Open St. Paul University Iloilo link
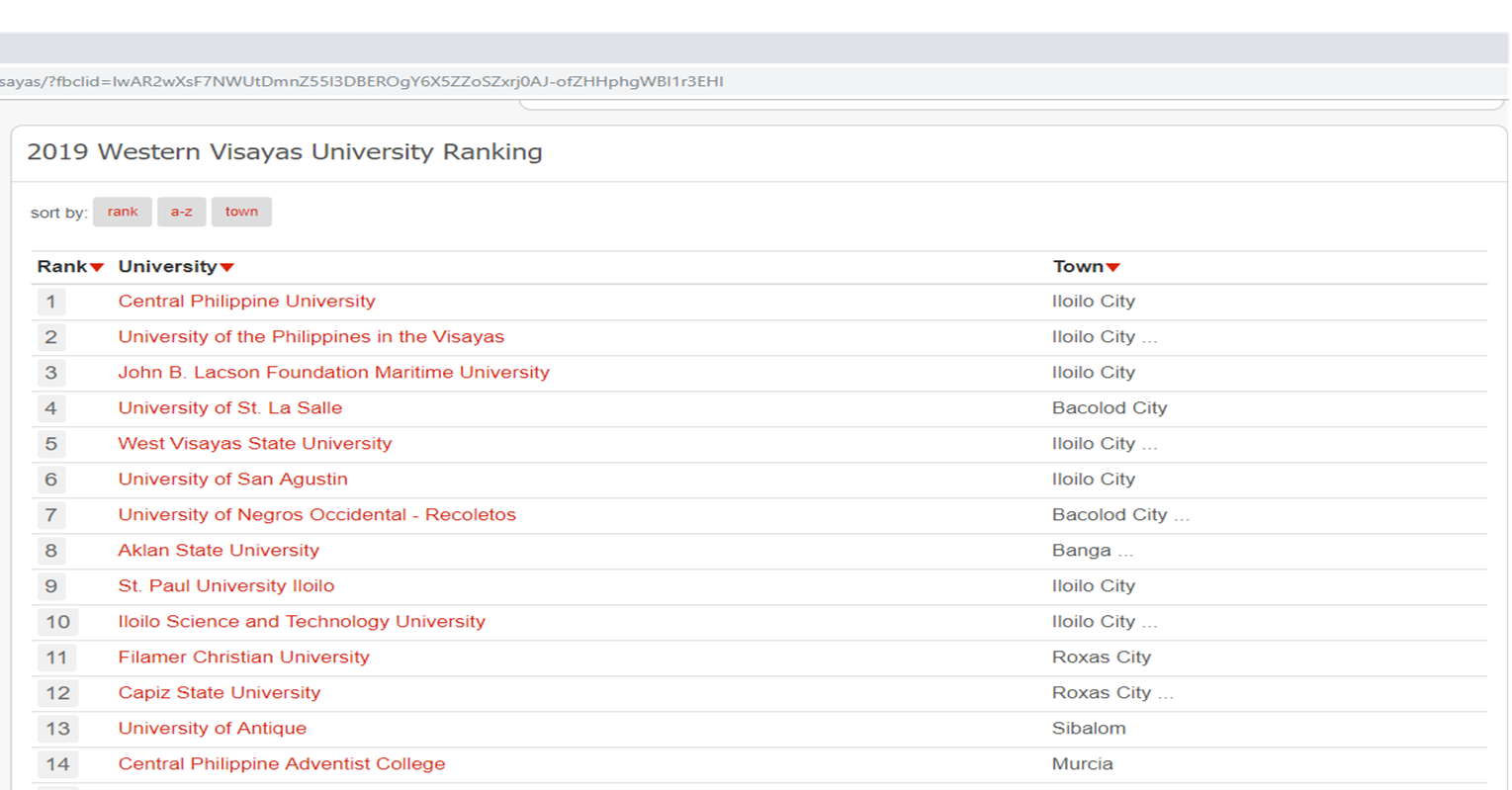Viewport: 1512px width, 790px height. (x=225, y=586)
